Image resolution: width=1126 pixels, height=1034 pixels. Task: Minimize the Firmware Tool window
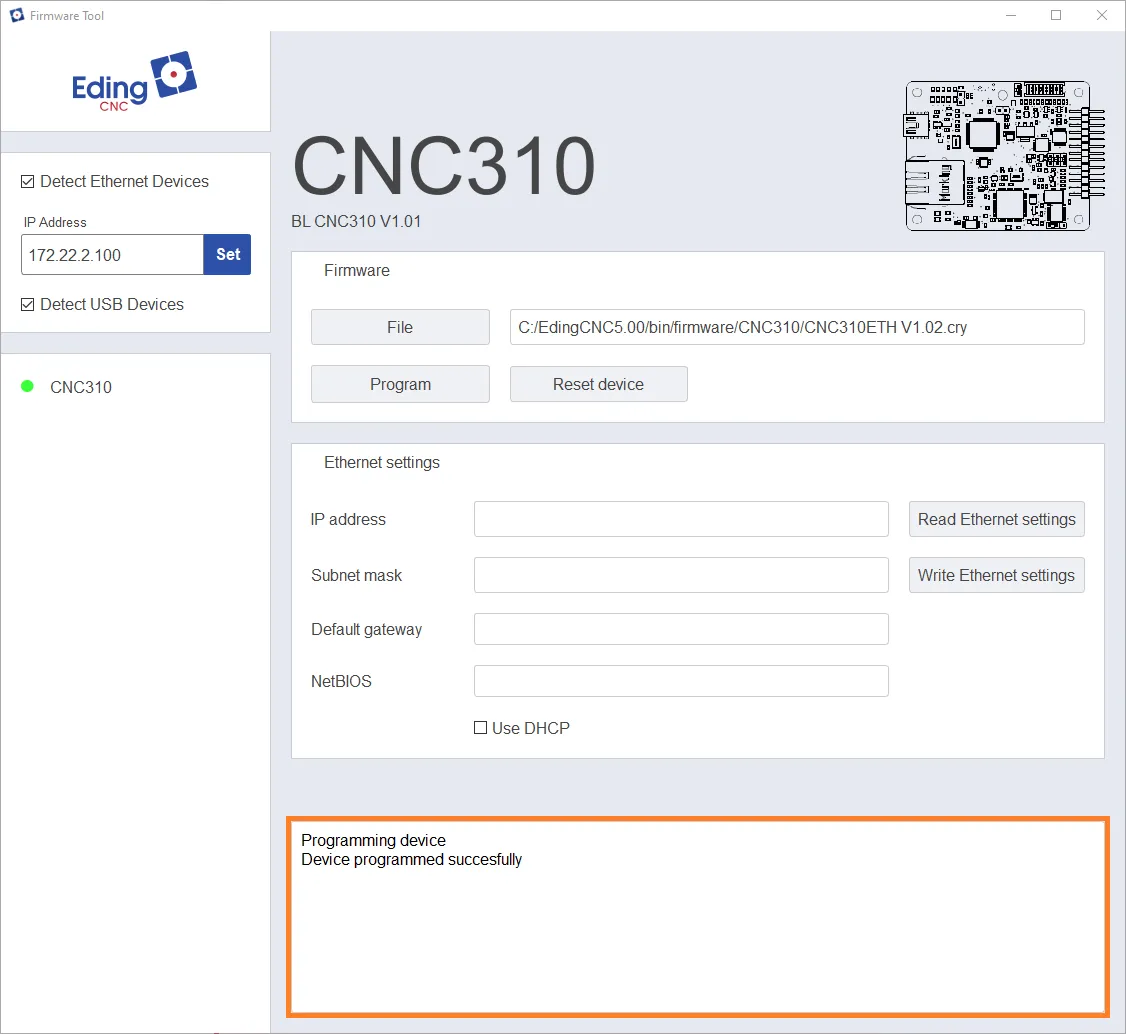(1011, 15)
